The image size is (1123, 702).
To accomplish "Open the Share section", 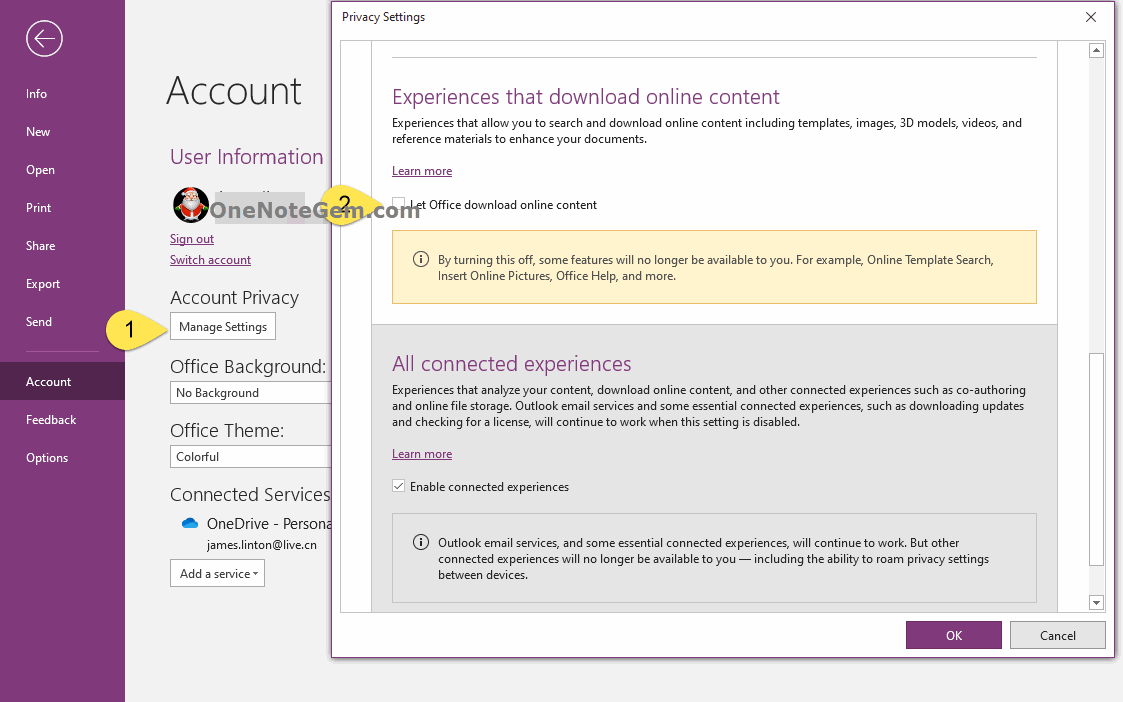I will 41,246.
